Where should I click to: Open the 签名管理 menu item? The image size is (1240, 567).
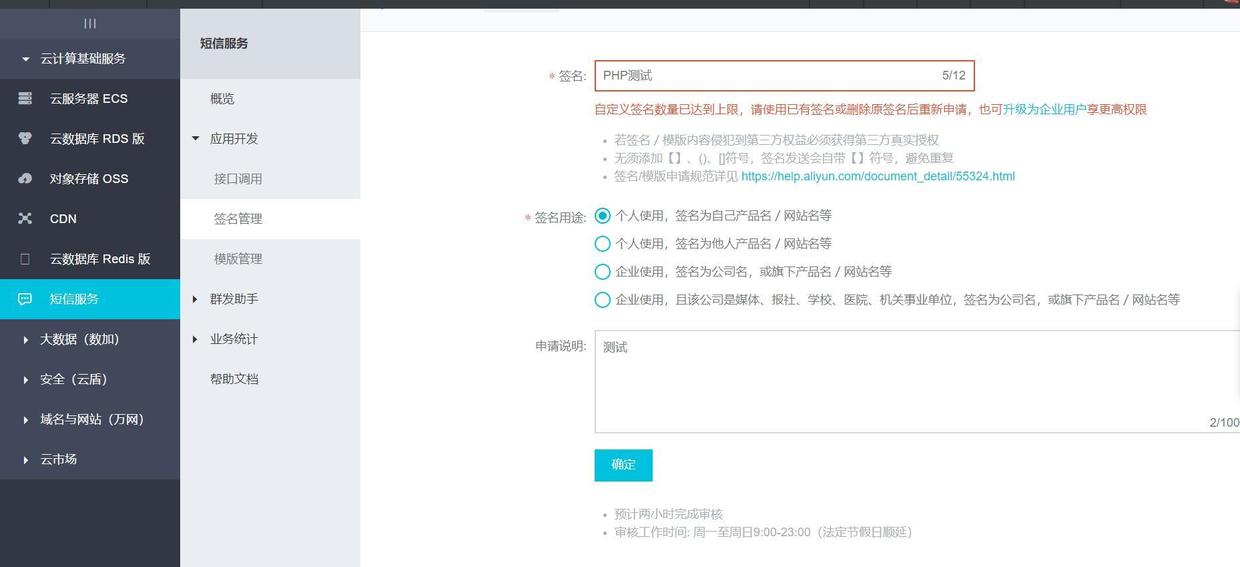270,218
